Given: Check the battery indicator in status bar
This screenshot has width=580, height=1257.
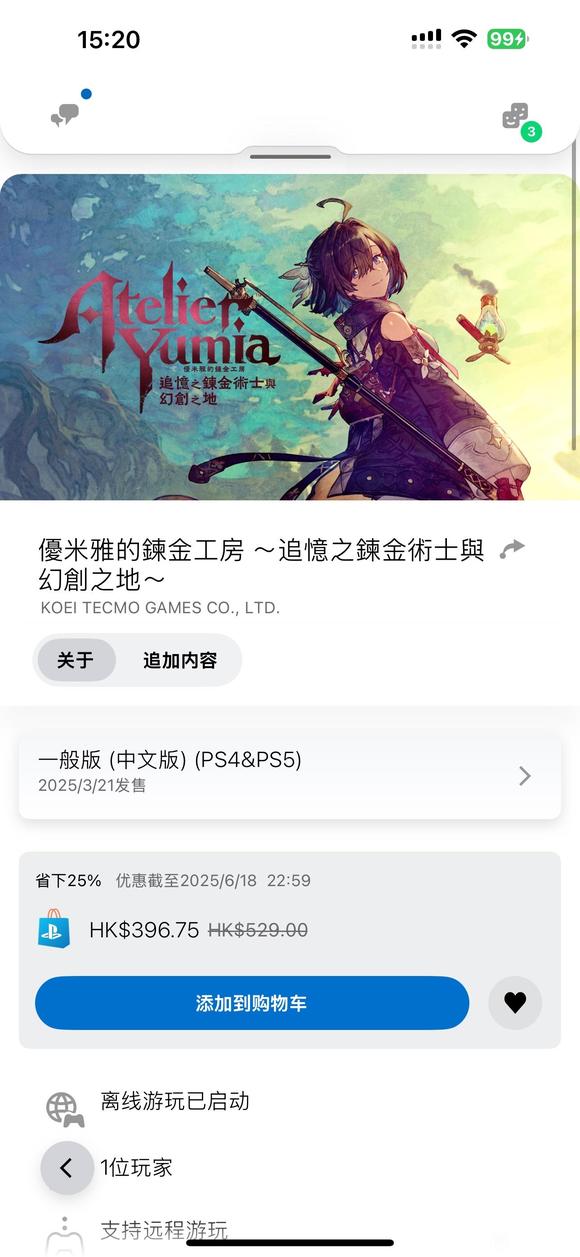Looking at the screenshot, I should click(x=507, y=39).
